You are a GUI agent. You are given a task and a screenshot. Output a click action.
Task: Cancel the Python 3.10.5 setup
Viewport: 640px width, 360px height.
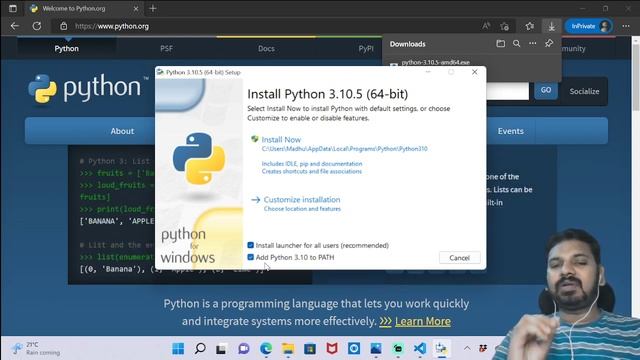(459, 258)
